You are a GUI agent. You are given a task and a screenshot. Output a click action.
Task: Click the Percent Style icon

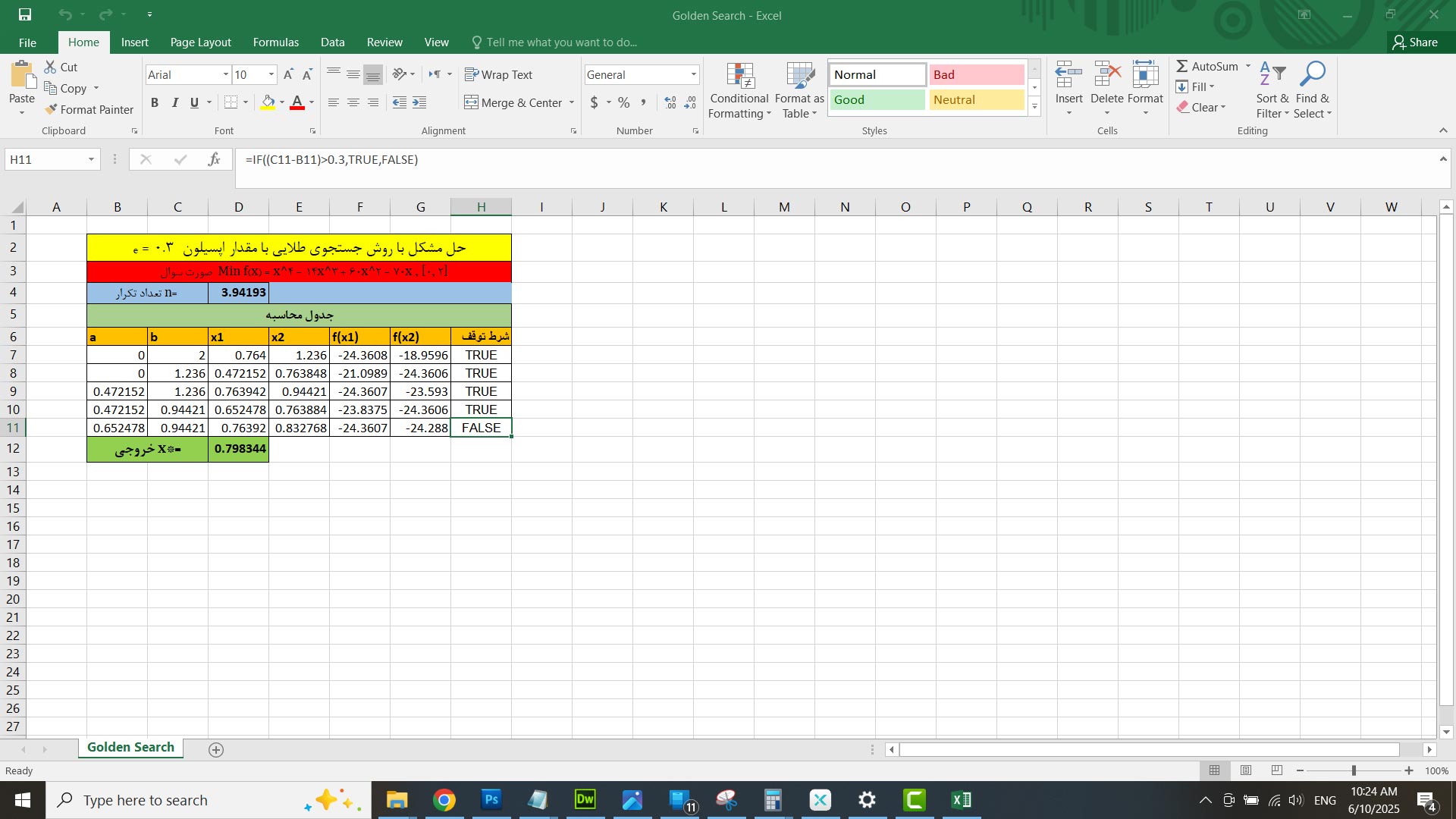[623, 102]
